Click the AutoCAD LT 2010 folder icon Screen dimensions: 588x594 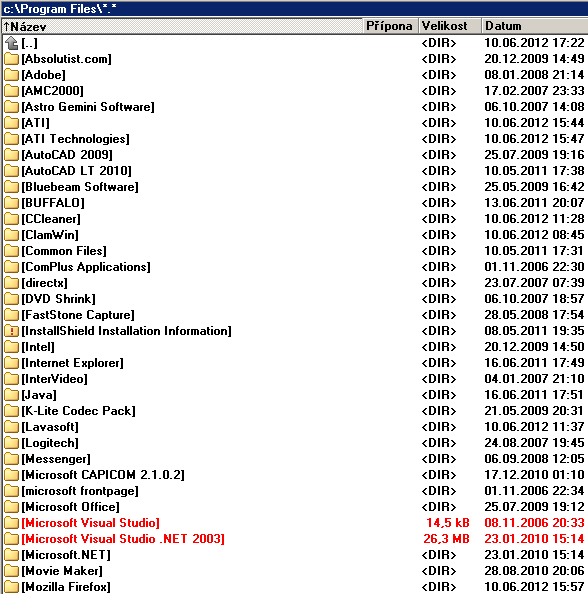(12, 171)
